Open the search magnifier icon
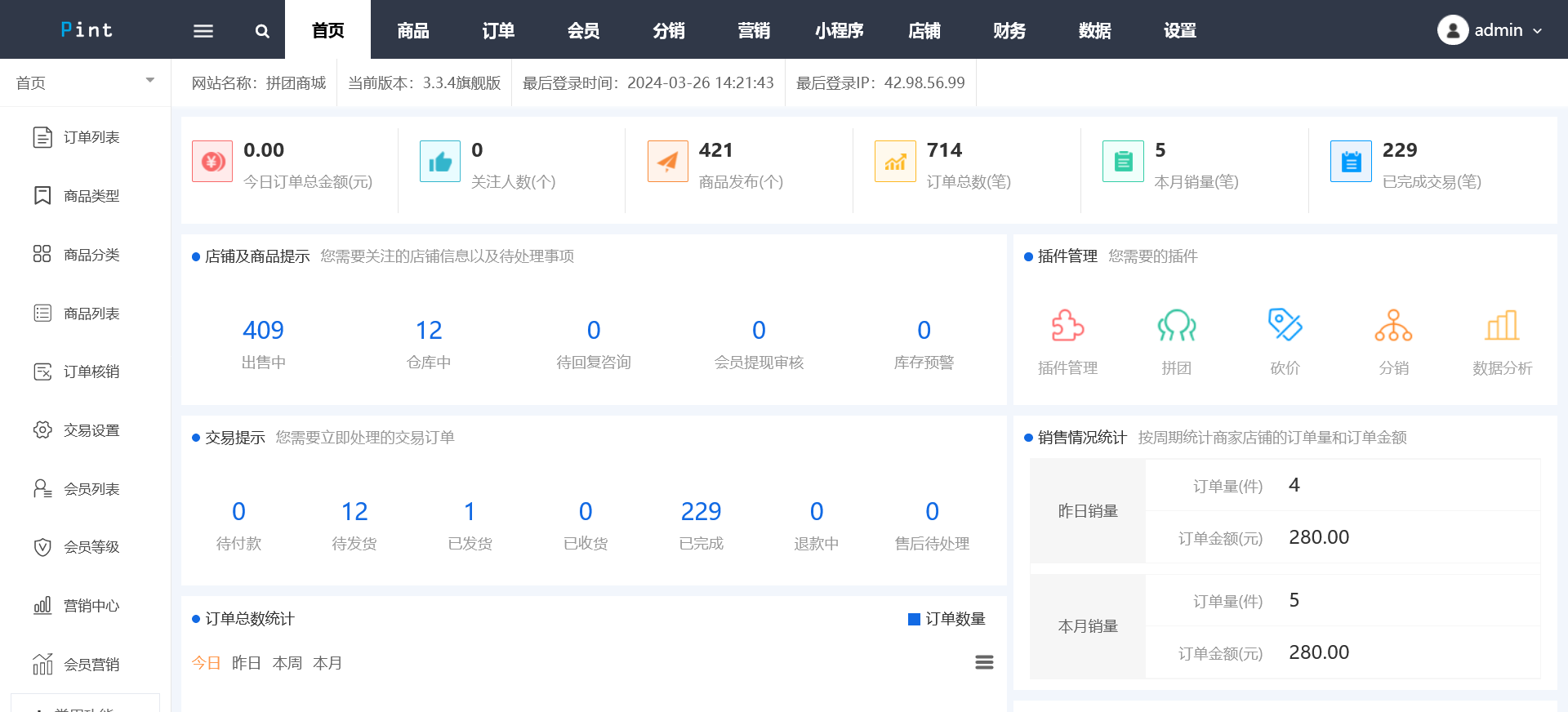 click(x=262, y=31)
